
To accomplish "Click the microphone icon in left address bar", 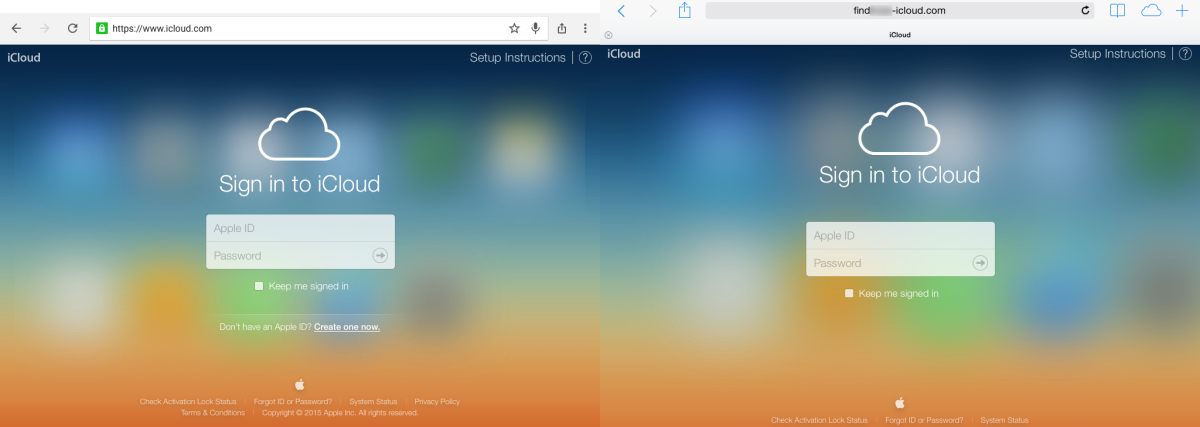I will [536, 28].
